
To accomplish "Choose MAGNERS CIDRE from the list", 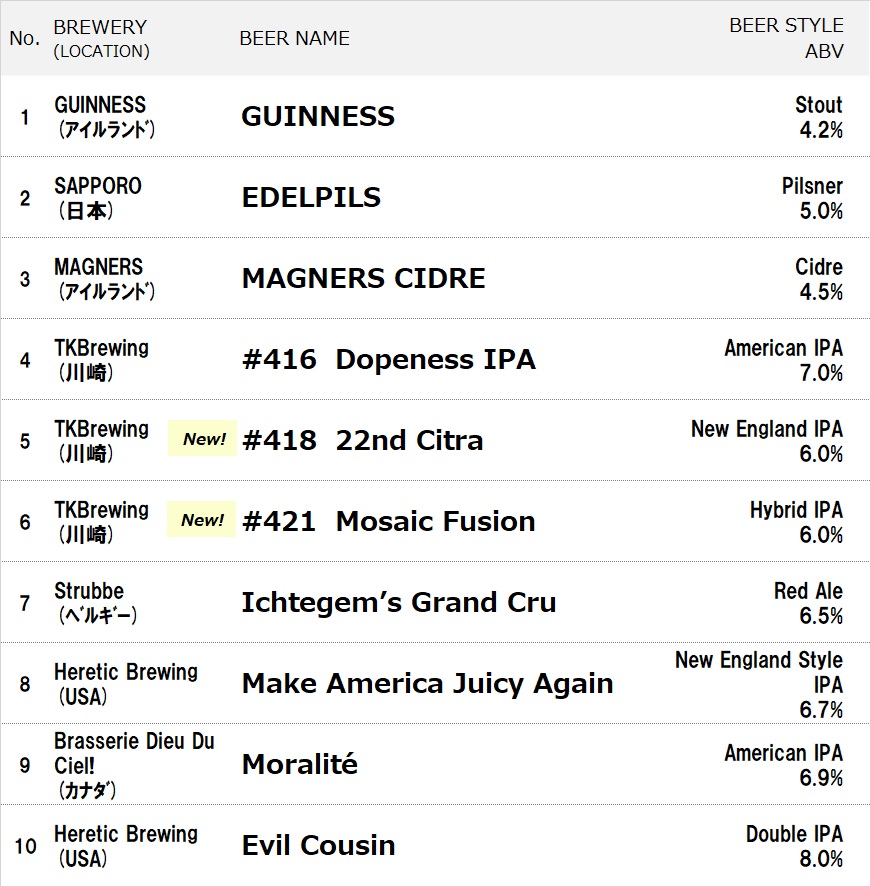I will tap(363, 278).
